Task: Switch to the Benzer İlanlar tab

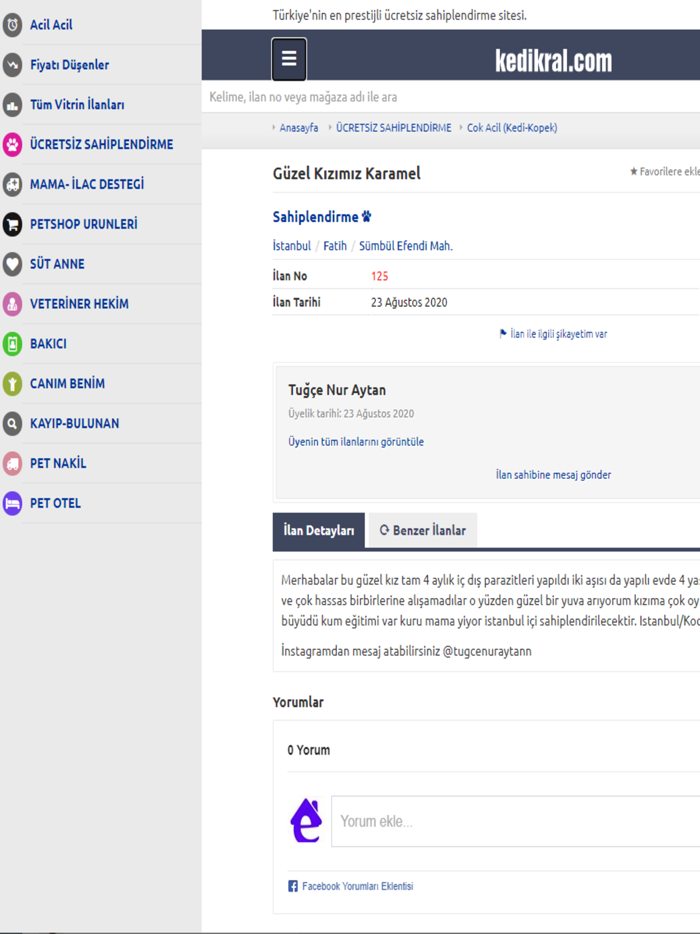Action: click(x=423, y=531)
